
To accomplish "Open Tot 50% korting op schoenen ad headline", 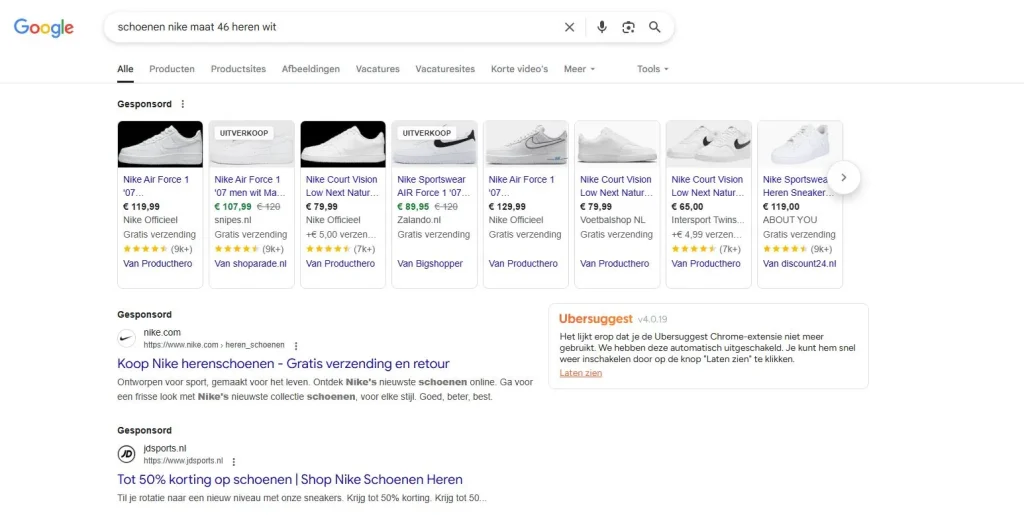I will 290,480.
